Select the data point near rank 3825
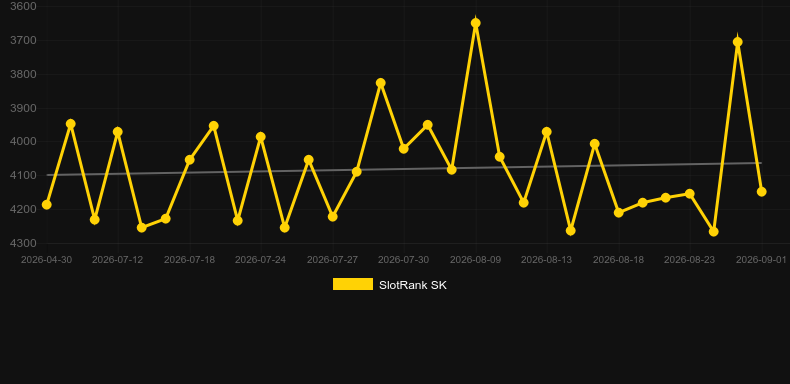This screenshot has width=790, height=384. (381, 83)
